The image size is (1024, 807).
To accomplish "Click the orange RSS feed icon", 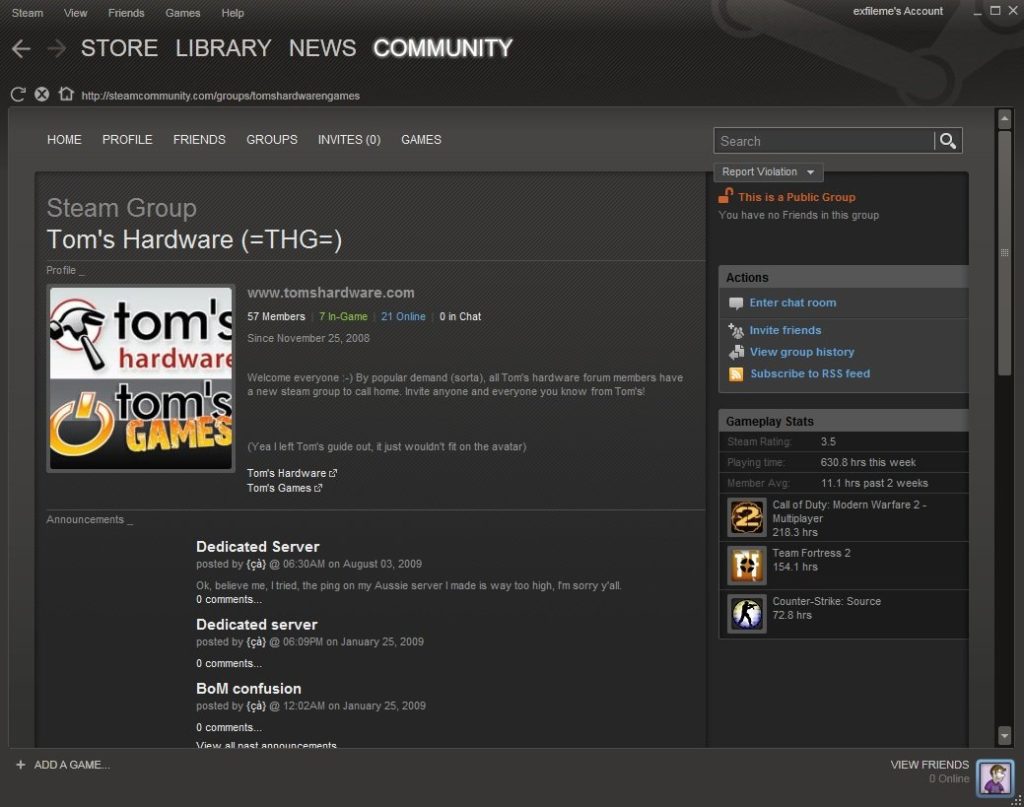I will pos(736,374).
